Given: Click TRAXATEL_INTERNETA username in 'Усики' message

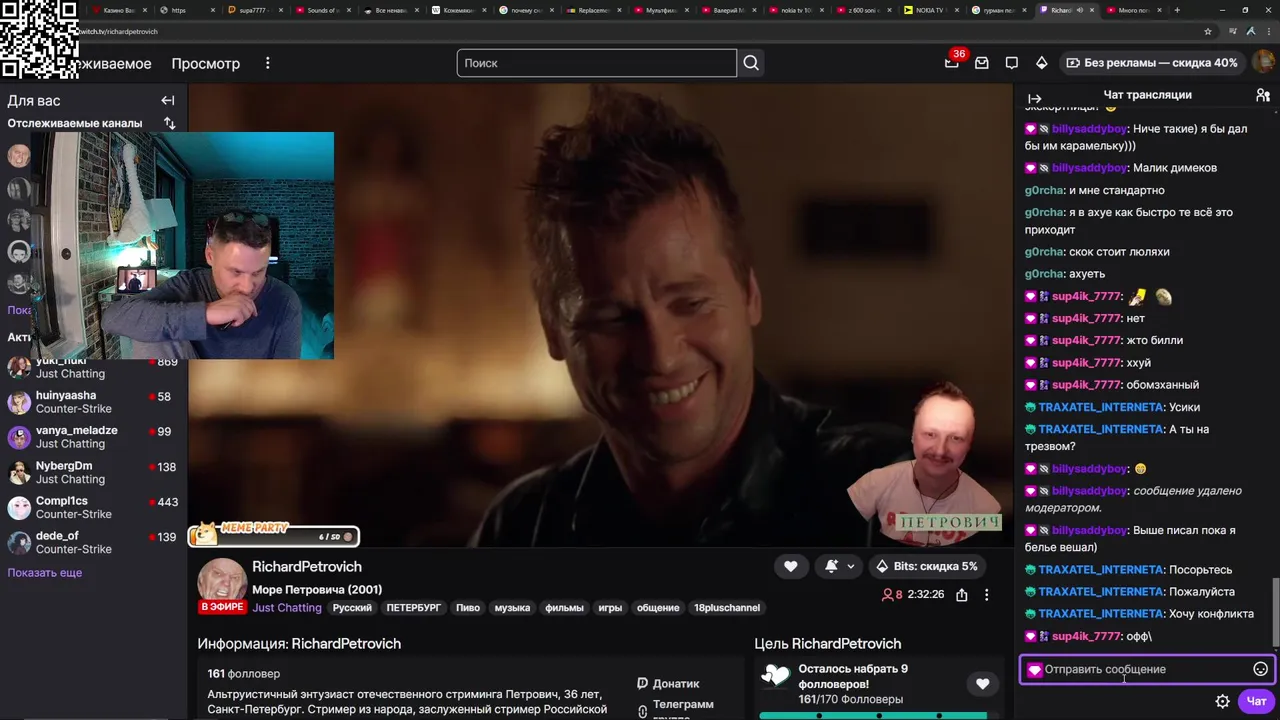Looking at the screenshot, I should coord(1101,407).
